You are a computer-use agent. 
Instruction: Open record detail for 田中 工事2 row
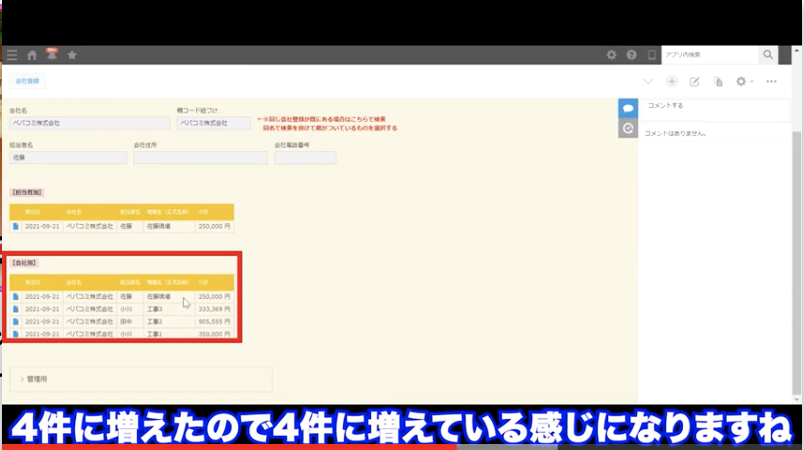[x=16, y=321]
